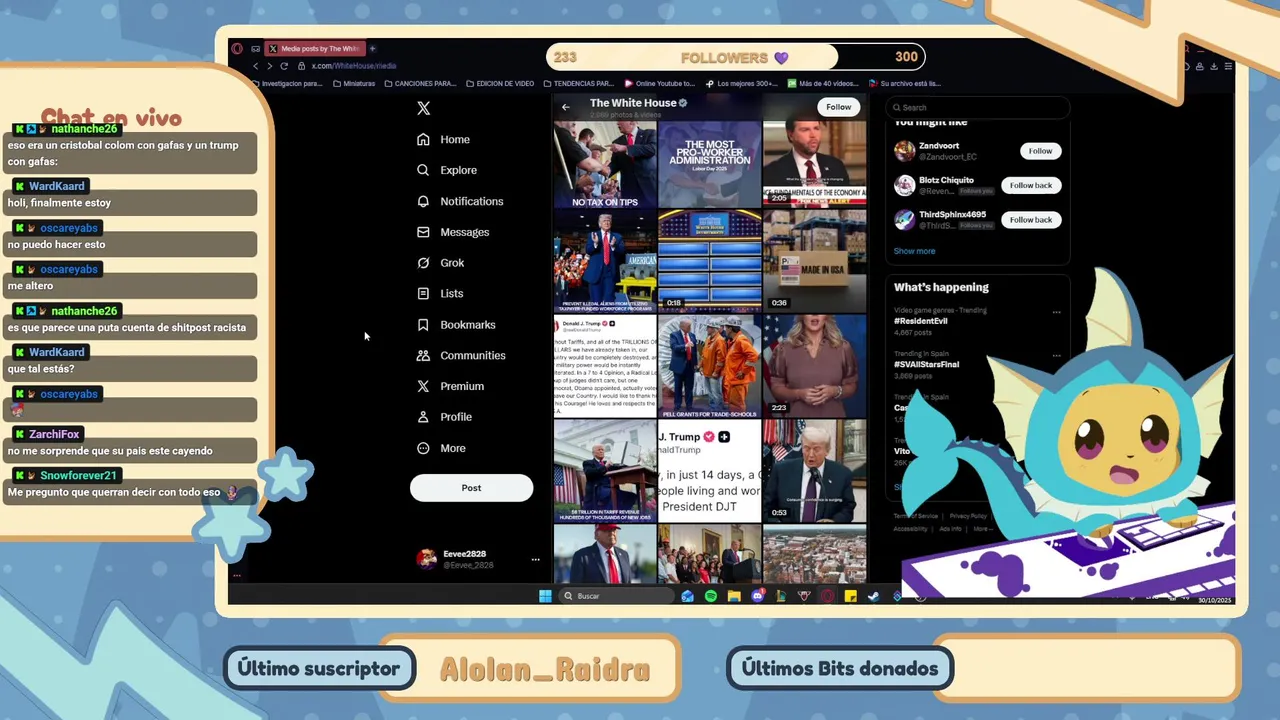Click the browser forward arrow
The height and width of the screenshot is (720, 1280).
point(269,66)
